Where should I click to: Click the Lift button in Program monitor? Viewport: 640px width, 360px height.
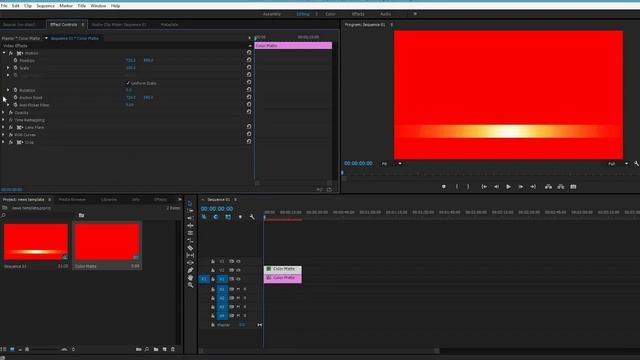(x=548, y=187)
